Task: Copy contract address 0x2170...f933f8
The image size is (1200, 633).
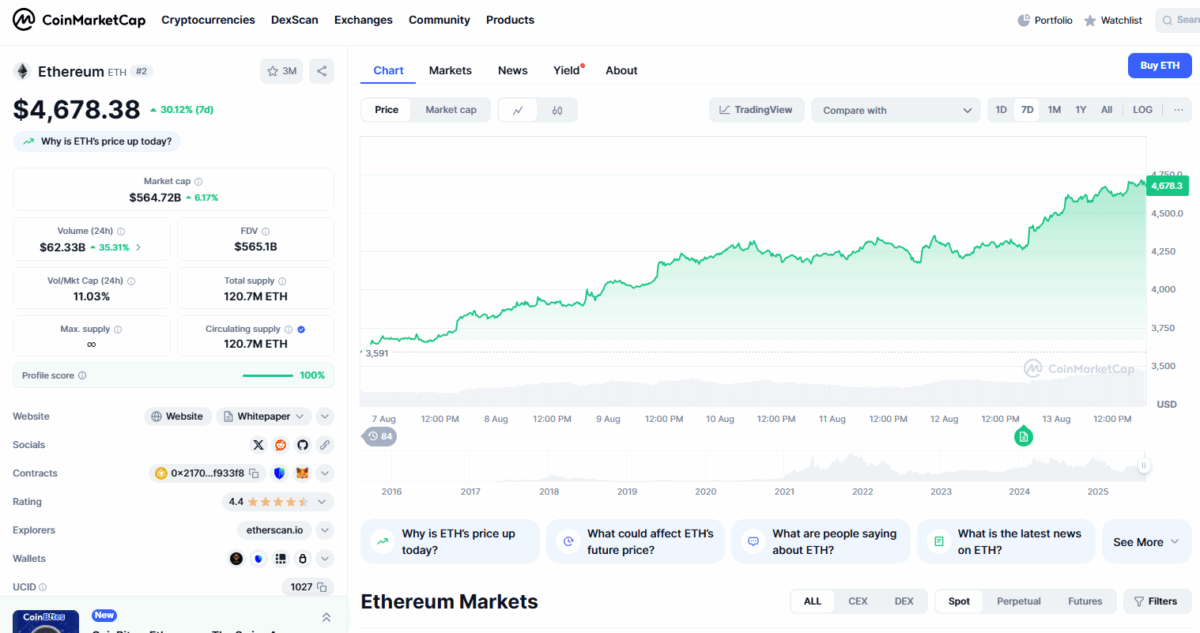Action: pos(254,473)
